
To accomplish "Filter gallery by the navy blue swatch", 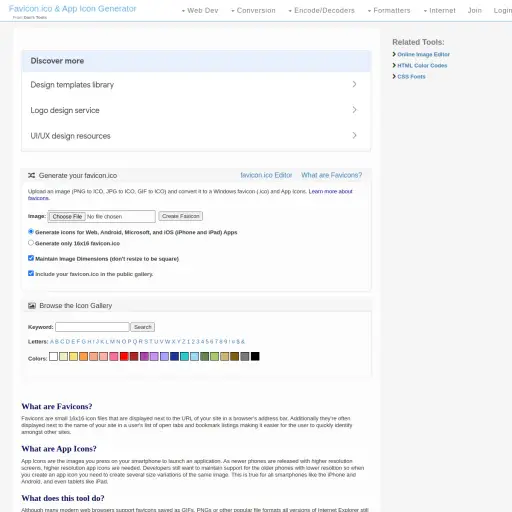I will [x=174, y=357].
